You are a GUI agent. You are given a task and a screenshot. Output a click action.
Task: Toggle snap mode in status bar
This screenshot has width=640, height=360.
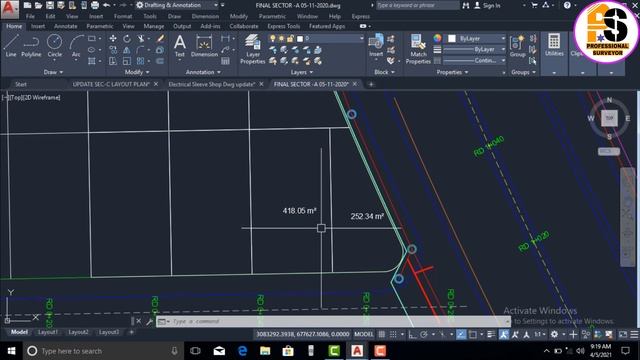[x=393, y=334]
